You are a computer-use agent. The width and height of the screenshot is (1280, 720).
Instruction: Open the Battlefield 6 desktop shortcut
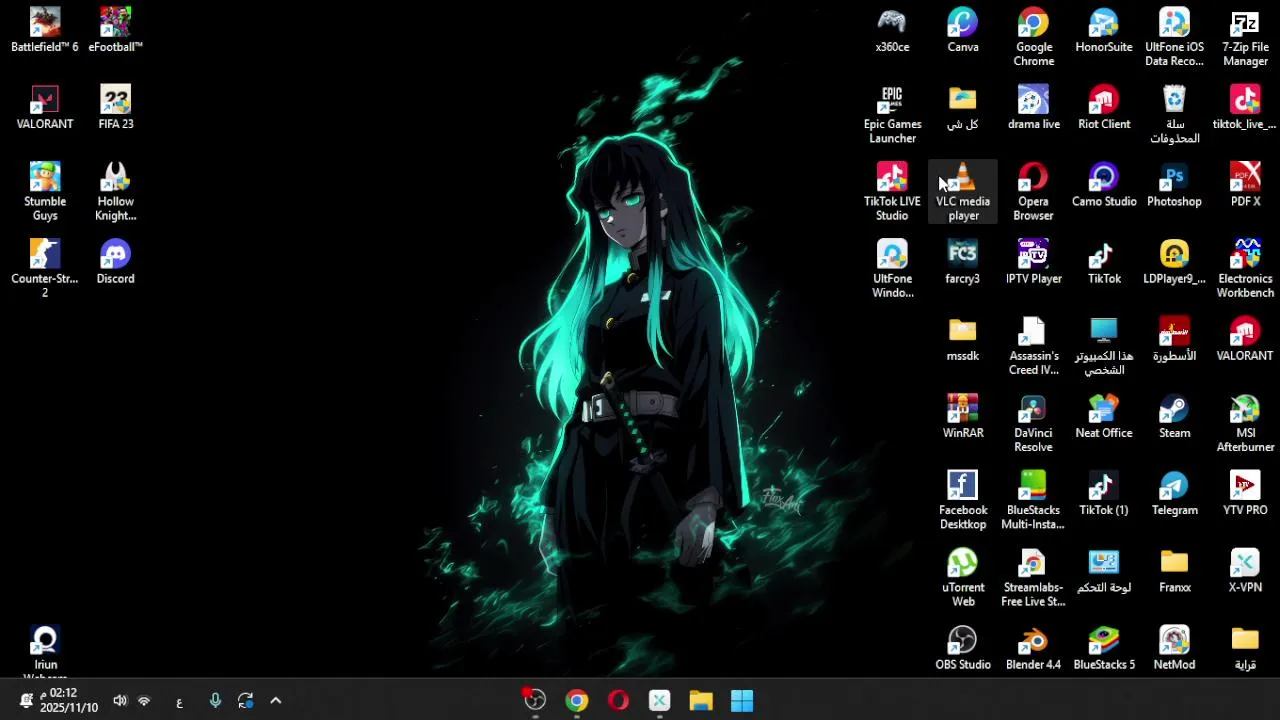click(x=45, y=30)
